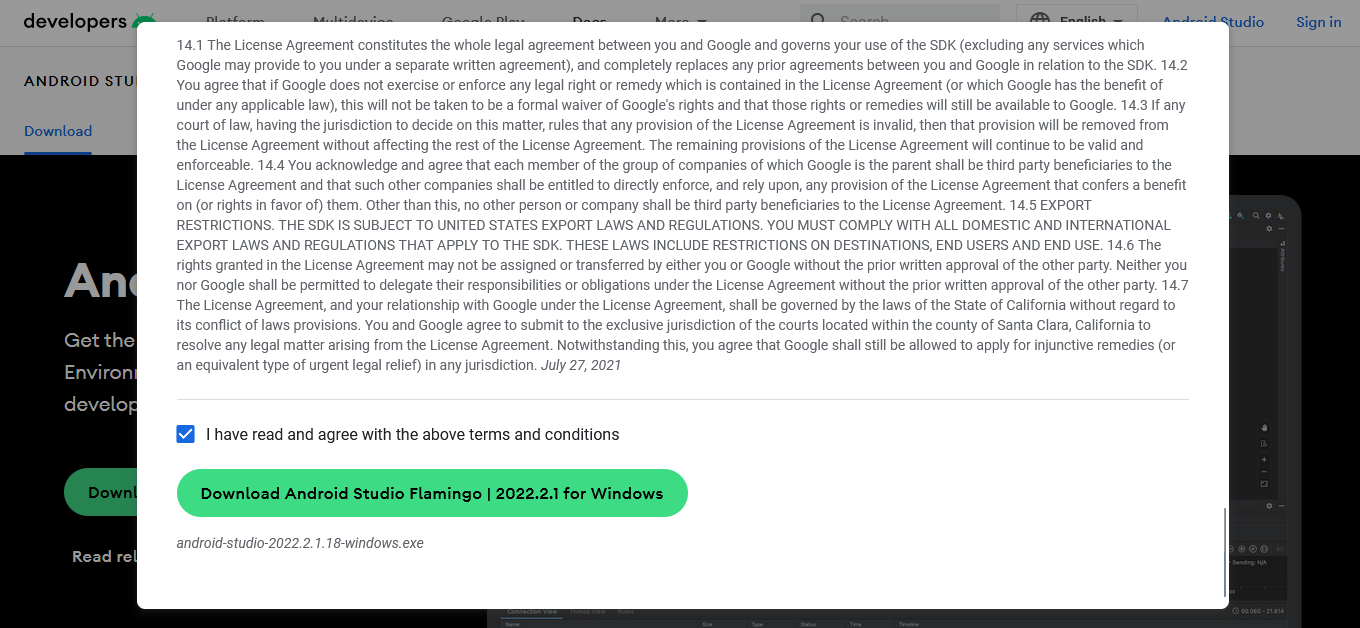Expand the More menu dropdown
Screen dimensions: 1360x628
[x=680, y=20]
